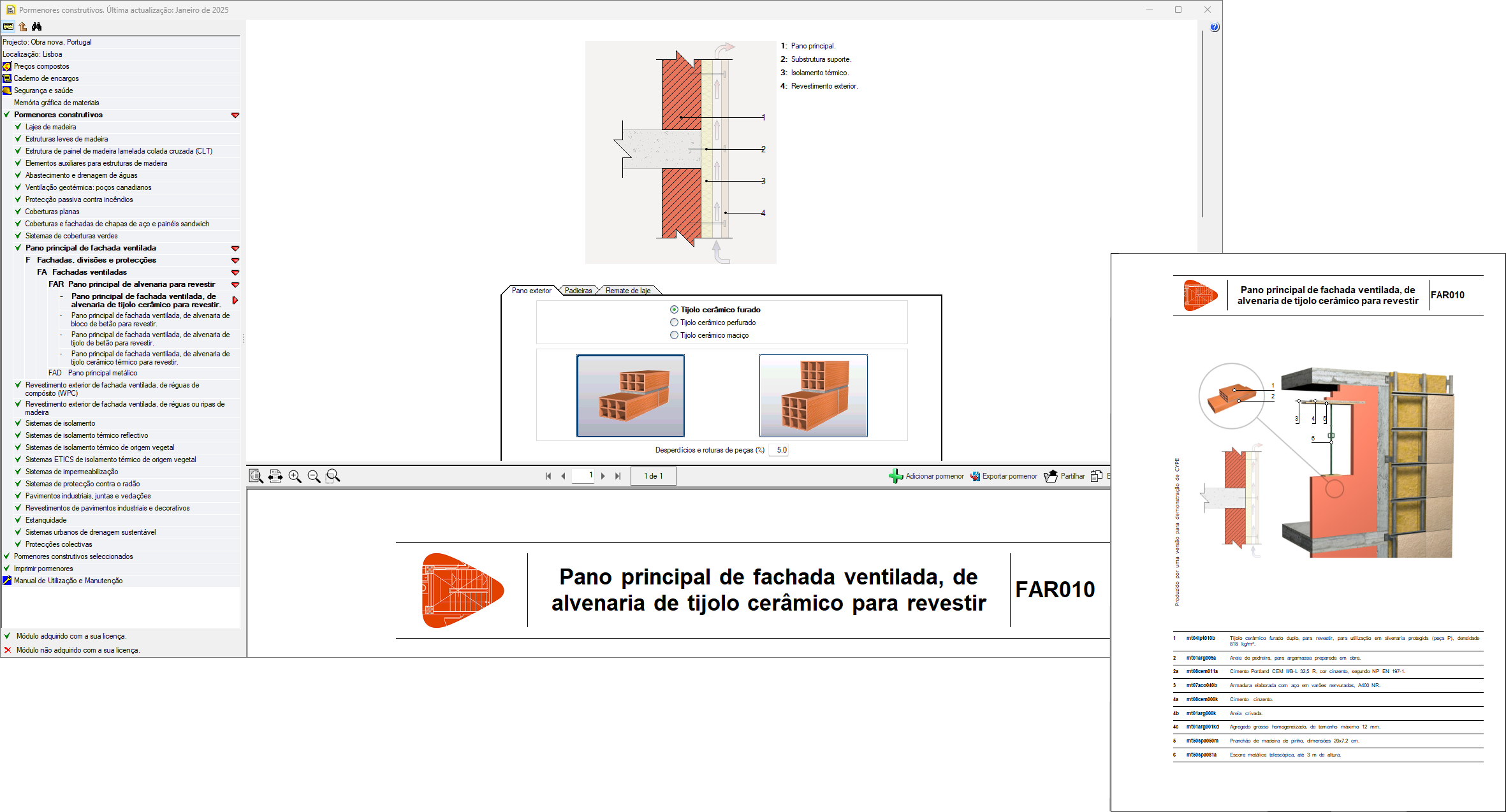Click the Adicionar pormenor button
Viewport: 1506px width, 812px height.
click(926, 476)
